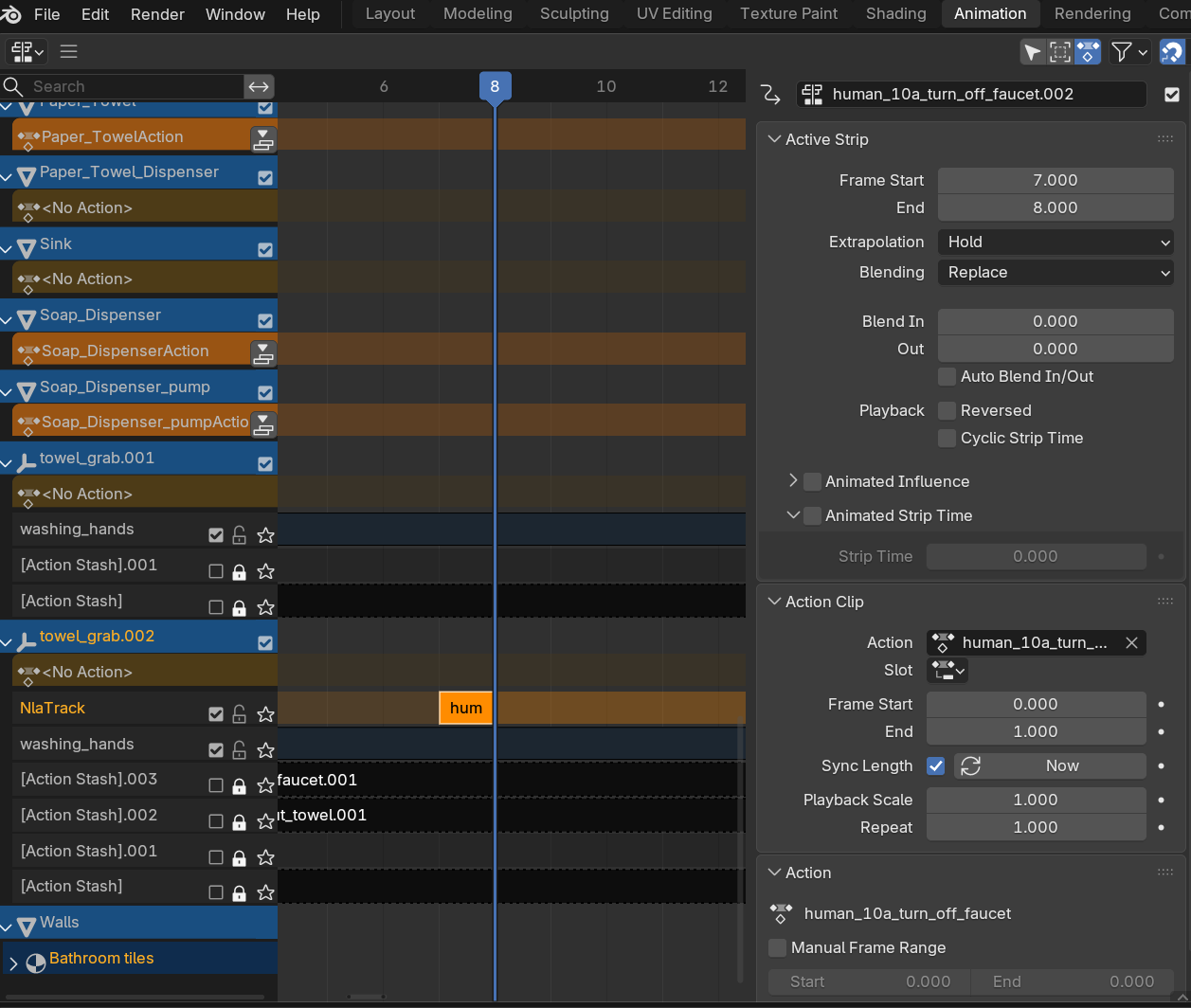Image resolution: width=1191 pixels, height=1008 pixels.
Task: Check the Animated Influence checkbox
Action: pyautogui.click(x=812, y=481)
